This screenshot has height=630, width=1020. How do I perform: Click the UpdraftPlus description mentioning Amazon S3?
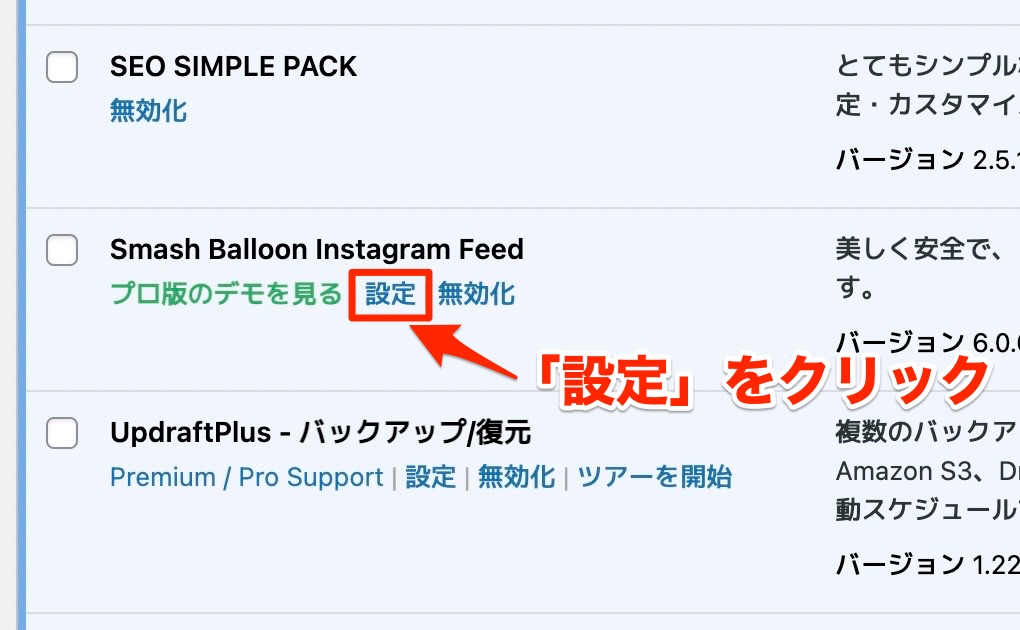pos(928,471)
